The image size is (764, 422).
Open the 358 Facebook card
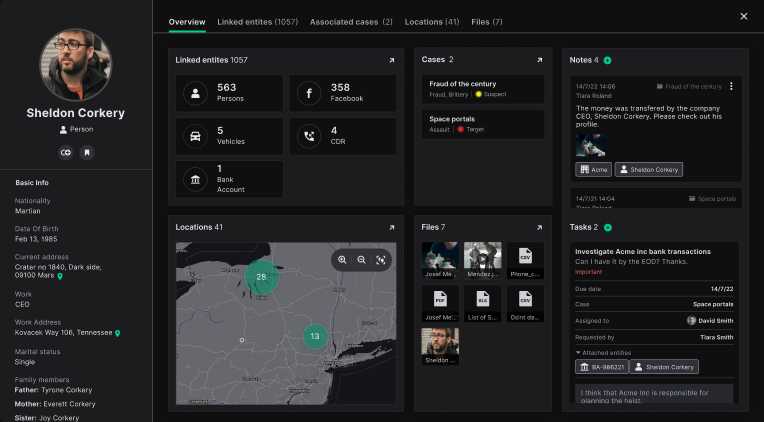pyautogui.click(x=343, y=93)
